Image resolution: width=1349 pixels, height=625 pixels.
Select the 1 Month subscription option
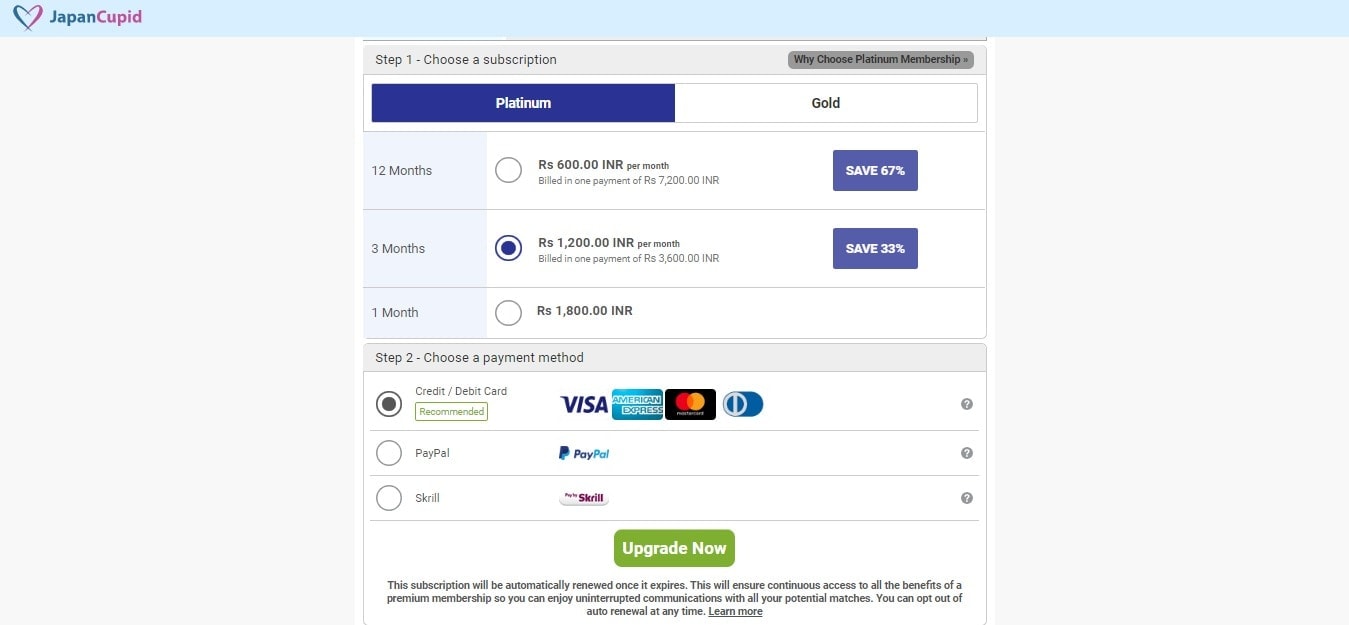tap(508, 312)
